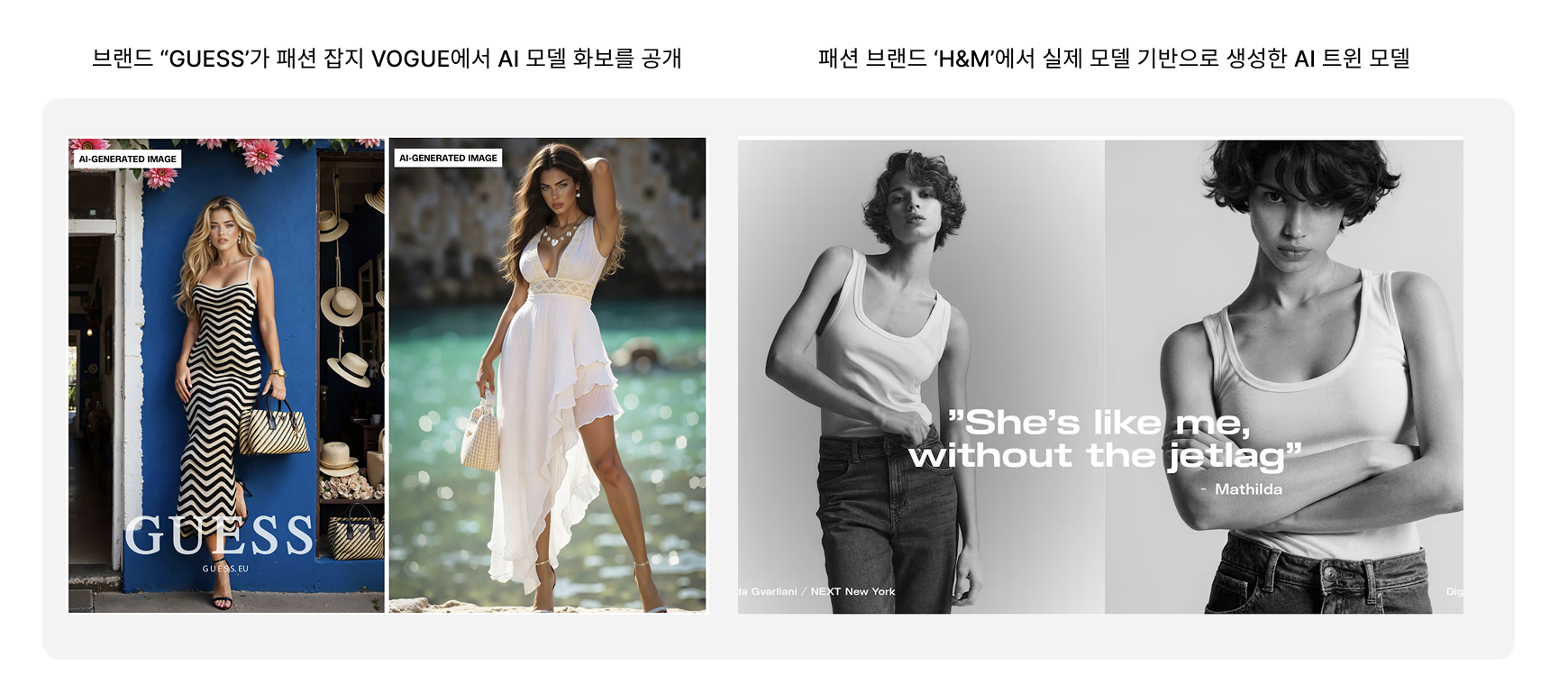1568x693 pixels.
Task: Select the left H&M black-and-white model photo
Action: (x=921, y=377)
